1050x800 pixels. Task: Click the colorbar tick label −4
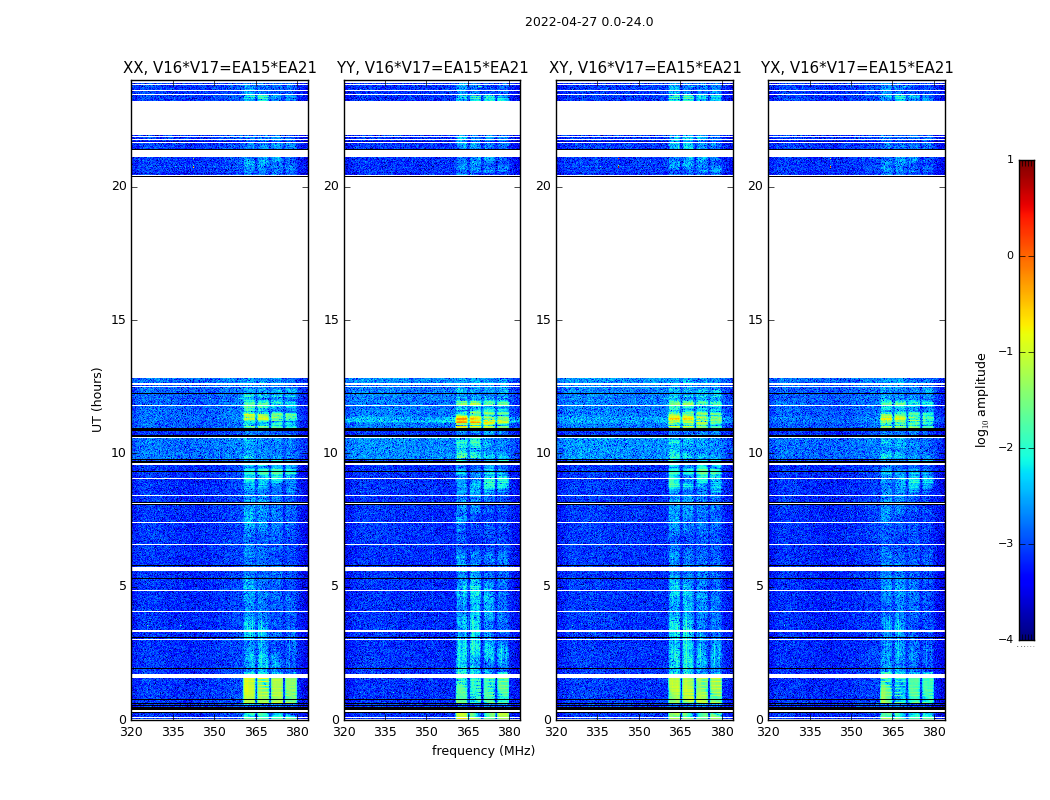click(1006, 639)
